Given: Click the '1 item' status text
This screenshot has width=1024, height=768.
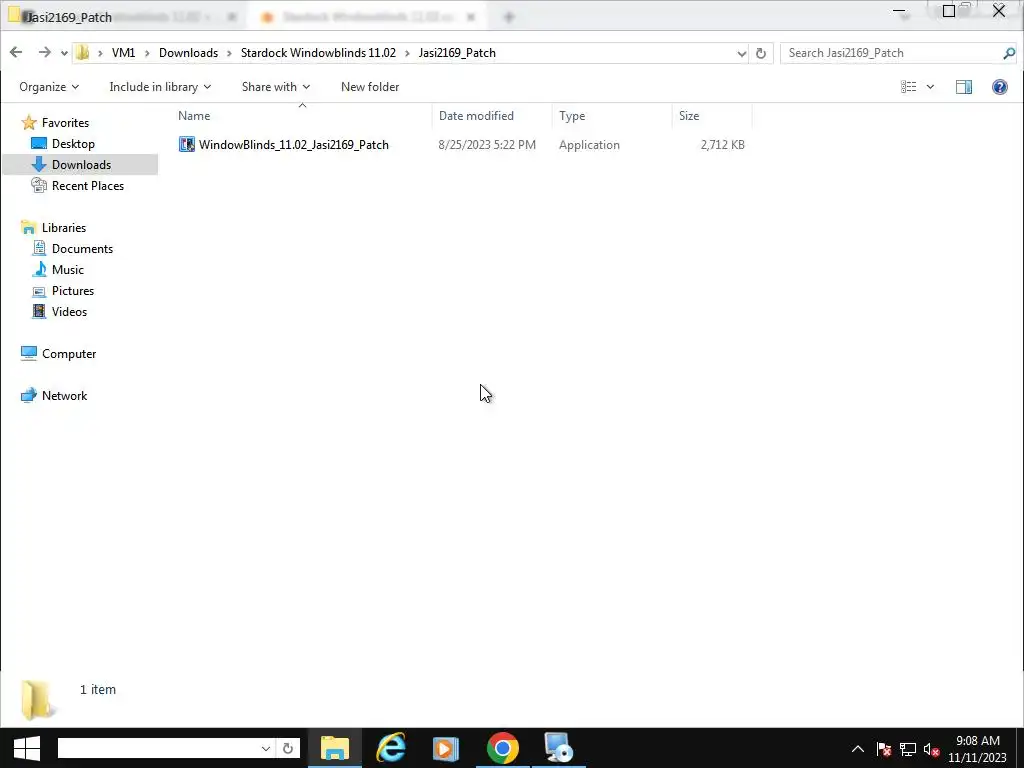Looking at the screenshot, I should (x=98, y=690).
